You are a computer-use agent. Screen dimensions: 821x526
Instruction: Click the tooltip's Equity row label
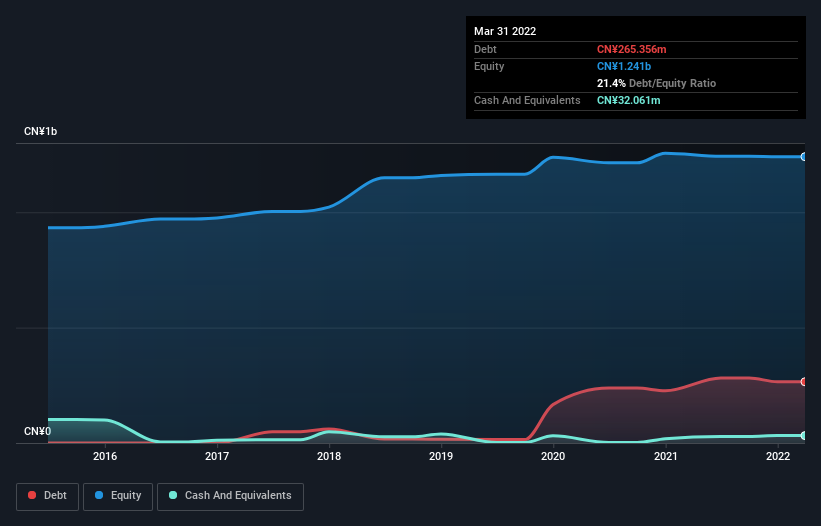[489, 66]
